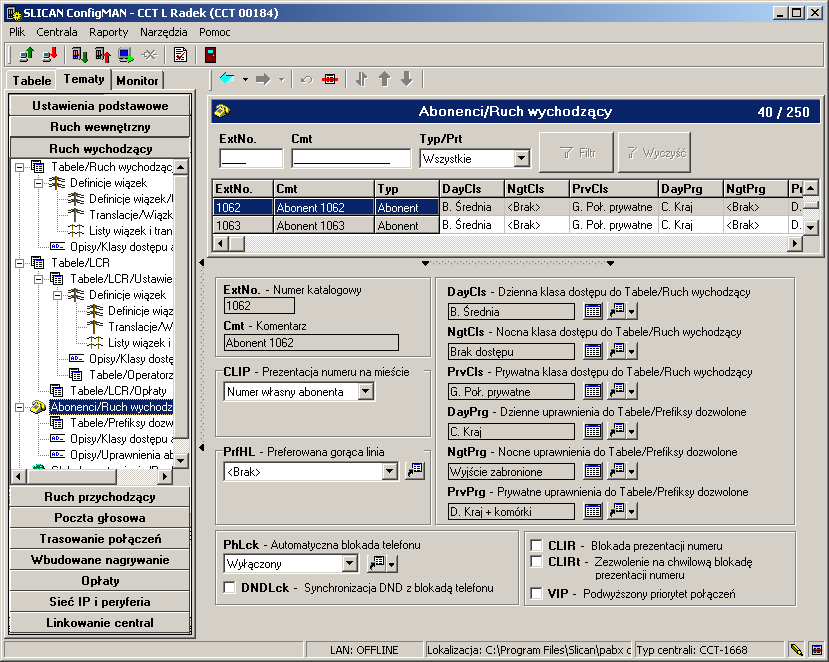Click the gray move-up arrow in navigation toolbar
The height and width of the screenshot is (662, 829).
pos(384,79)
